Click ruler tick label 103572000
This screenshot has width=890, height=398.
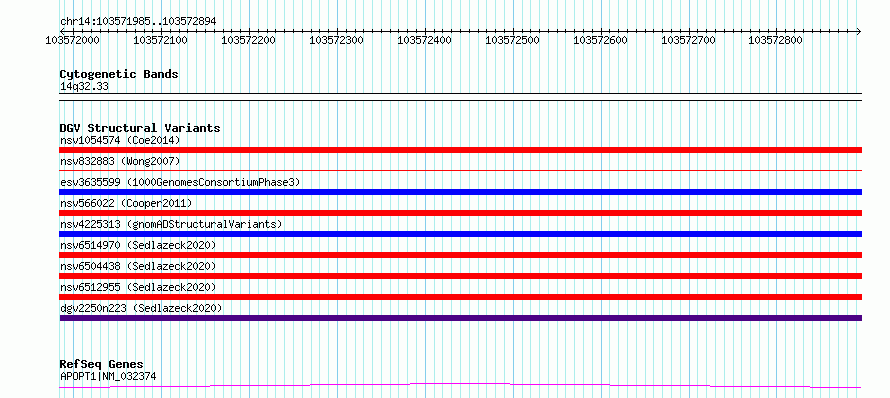[73, 40]
